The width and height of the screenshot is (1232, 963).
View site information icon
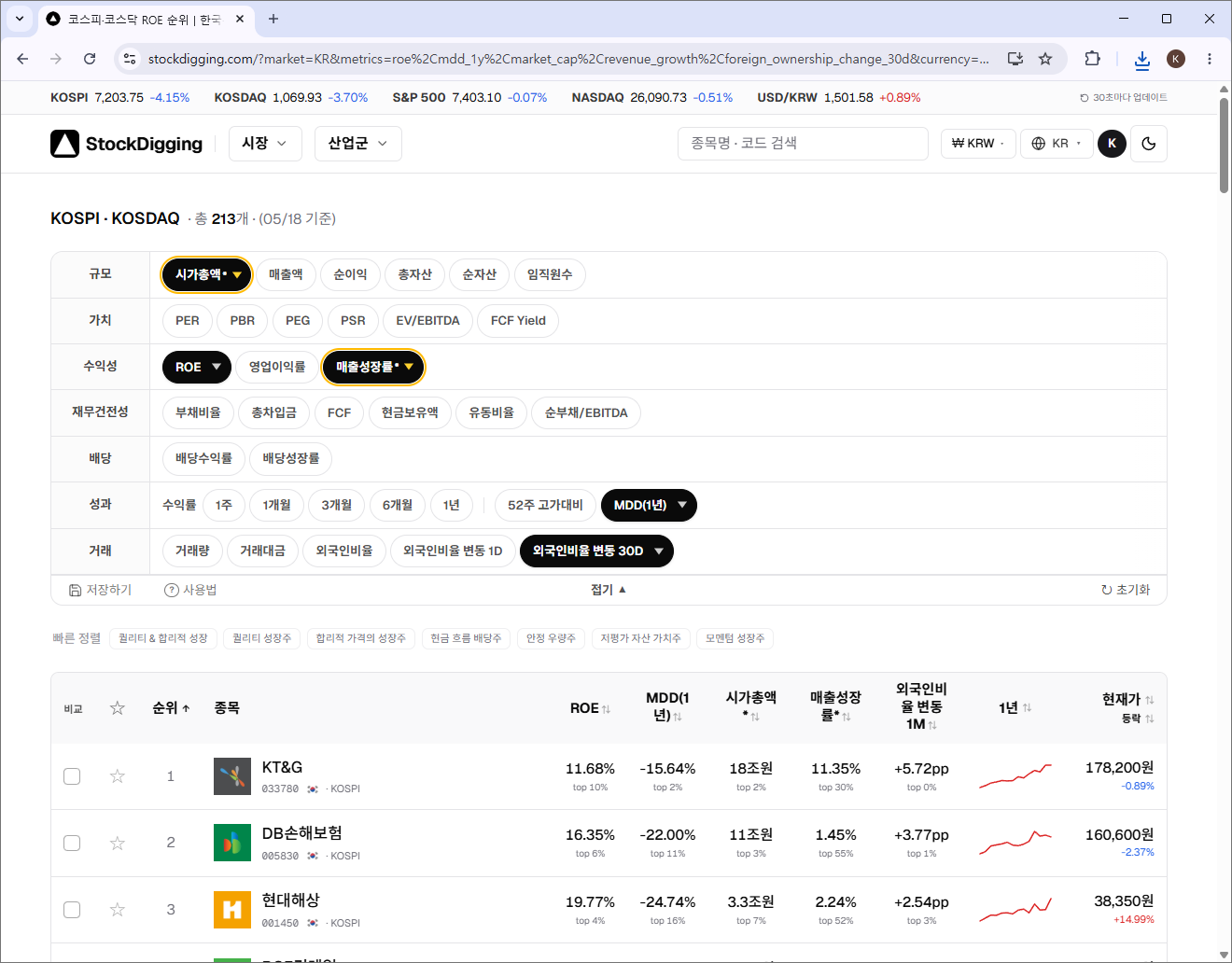click(130, 59)
